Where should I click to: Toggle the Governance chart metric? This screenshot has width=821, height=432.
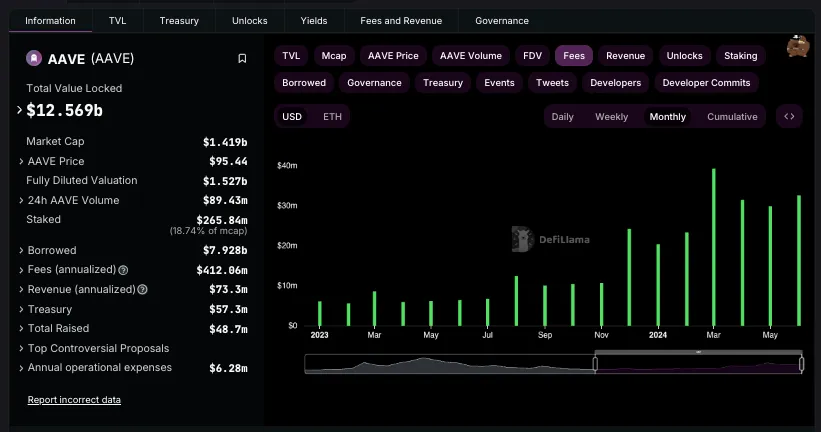pyautogui.click(x=374, y=83)
